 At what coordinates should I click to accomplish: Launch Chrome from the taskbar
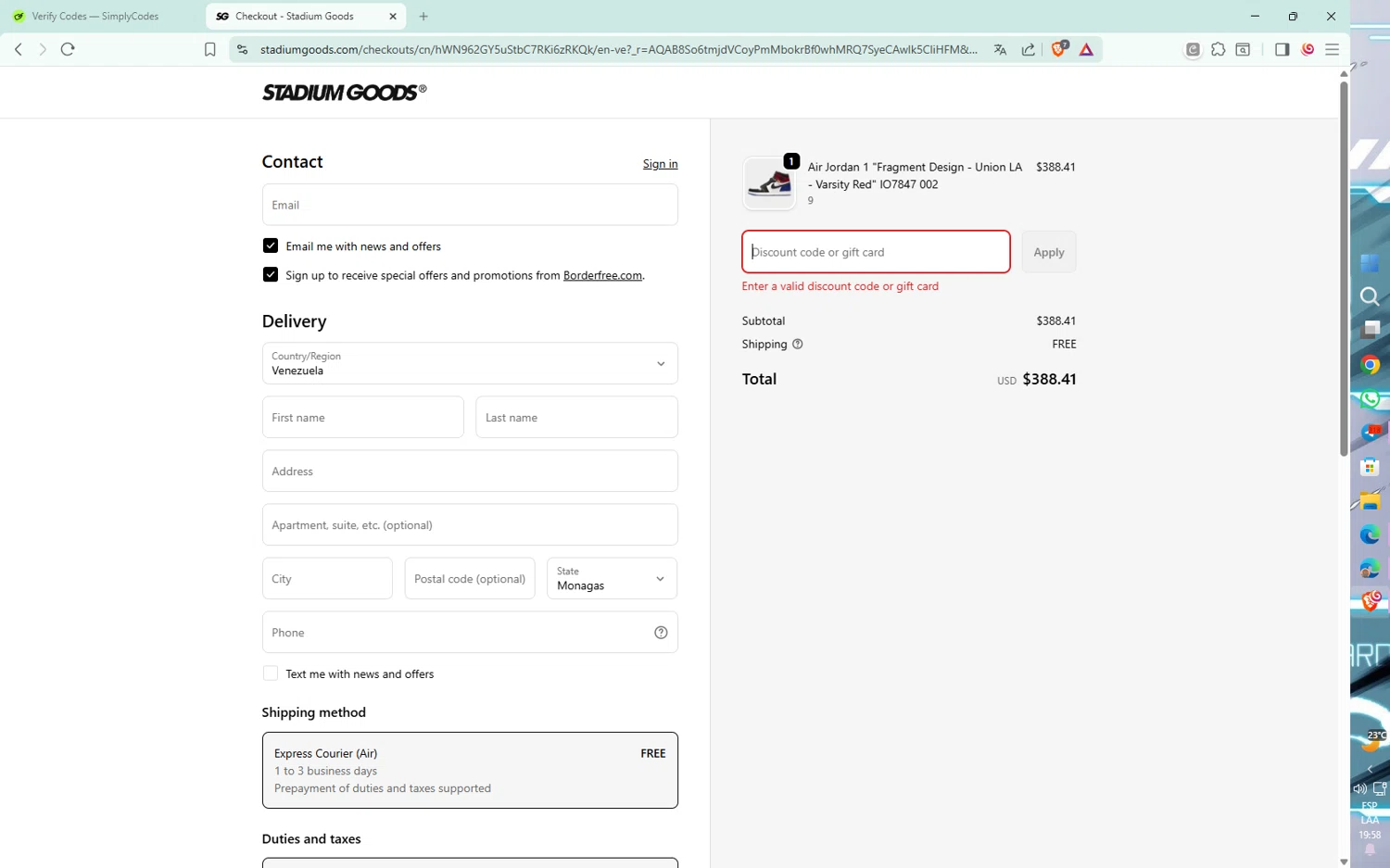(x=1371, y=364)
